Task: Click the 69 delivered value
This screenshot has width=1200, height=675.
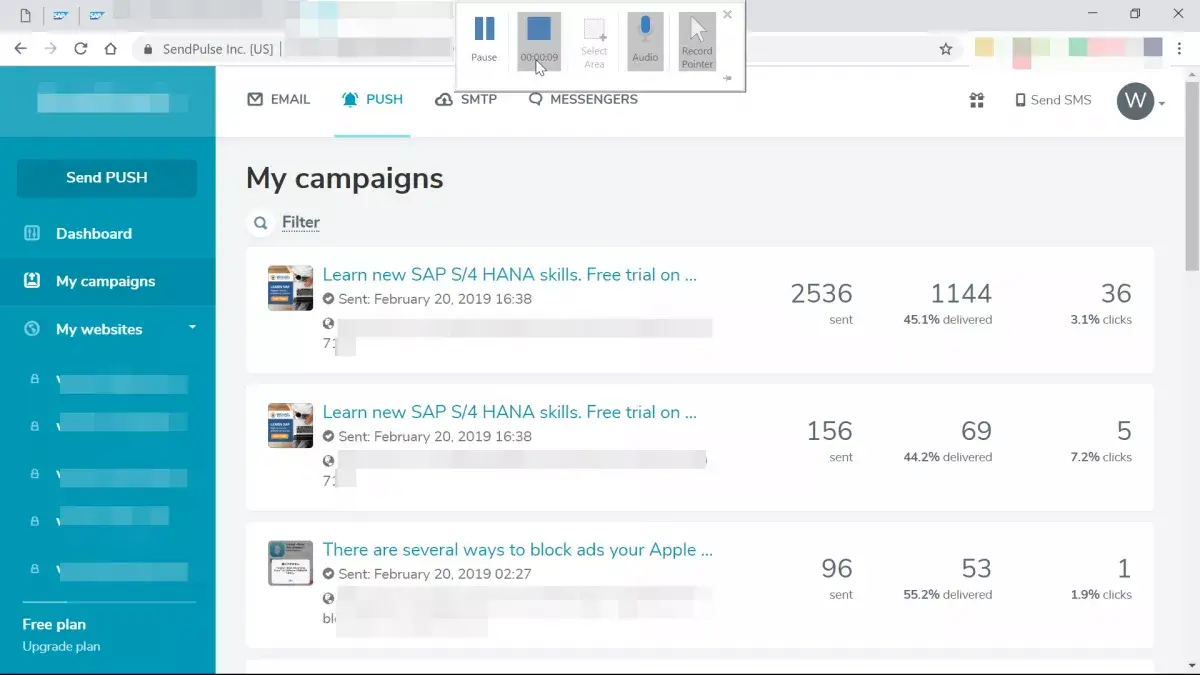Action: 976,430
